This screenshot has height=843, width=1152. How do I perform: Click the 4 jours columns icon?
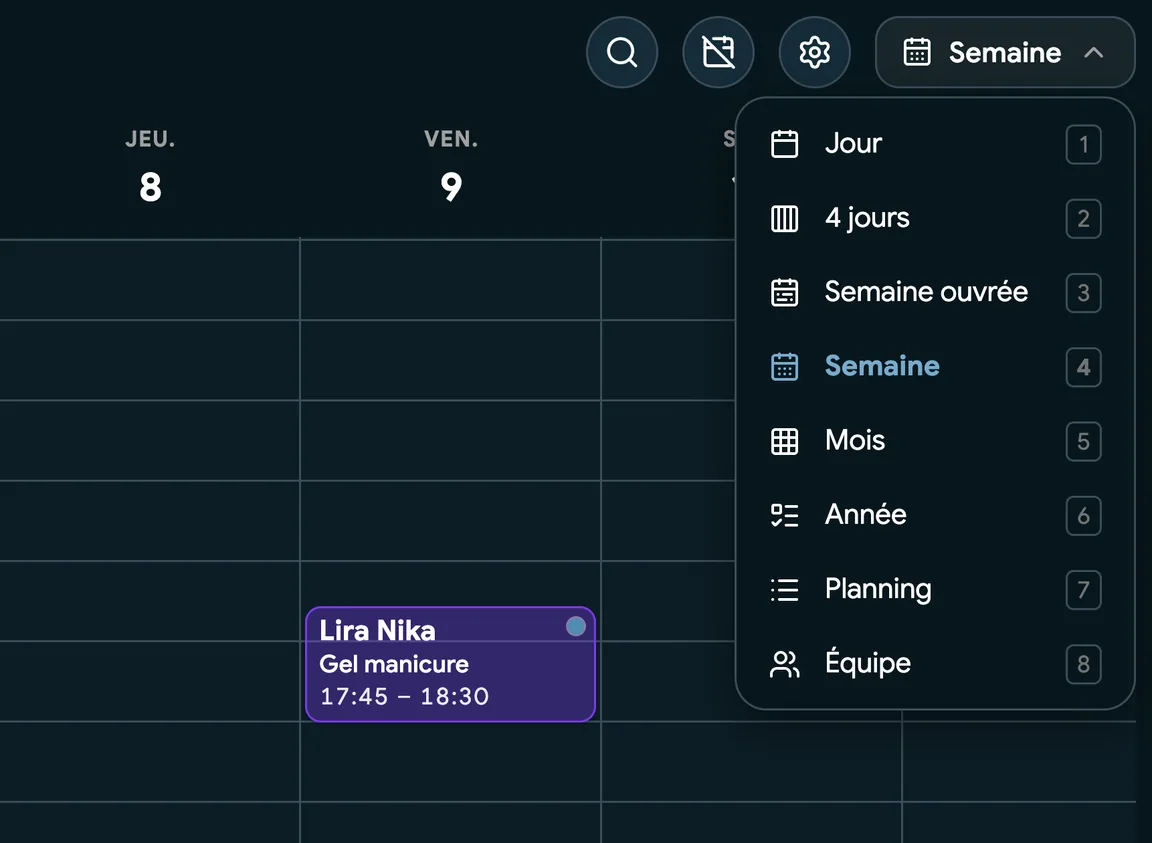(784, 218)
